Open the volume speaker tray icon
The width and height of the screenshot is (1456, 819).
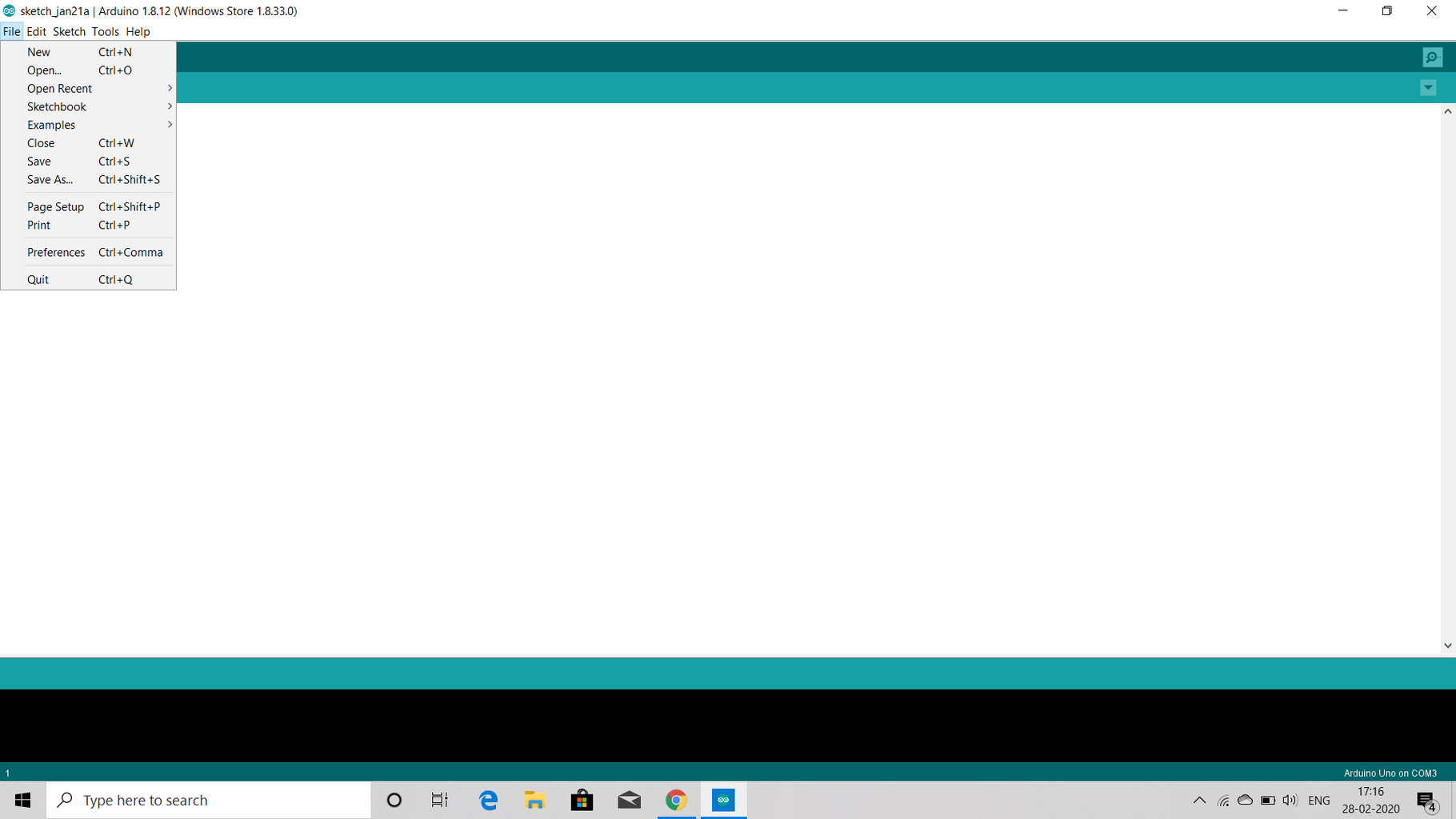point(1290,800)
